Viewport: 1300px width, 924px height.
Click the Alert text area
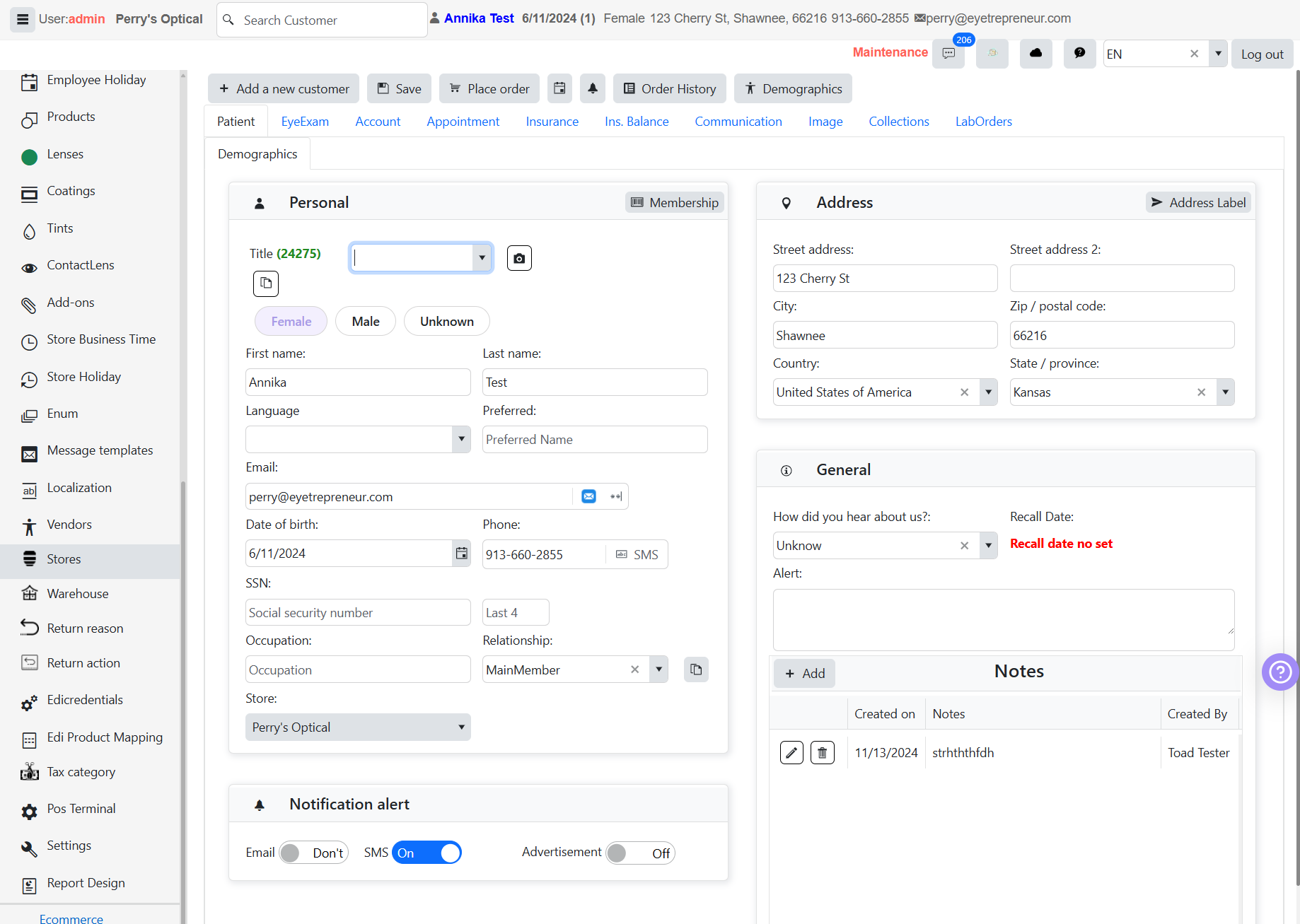(1004, 620)
